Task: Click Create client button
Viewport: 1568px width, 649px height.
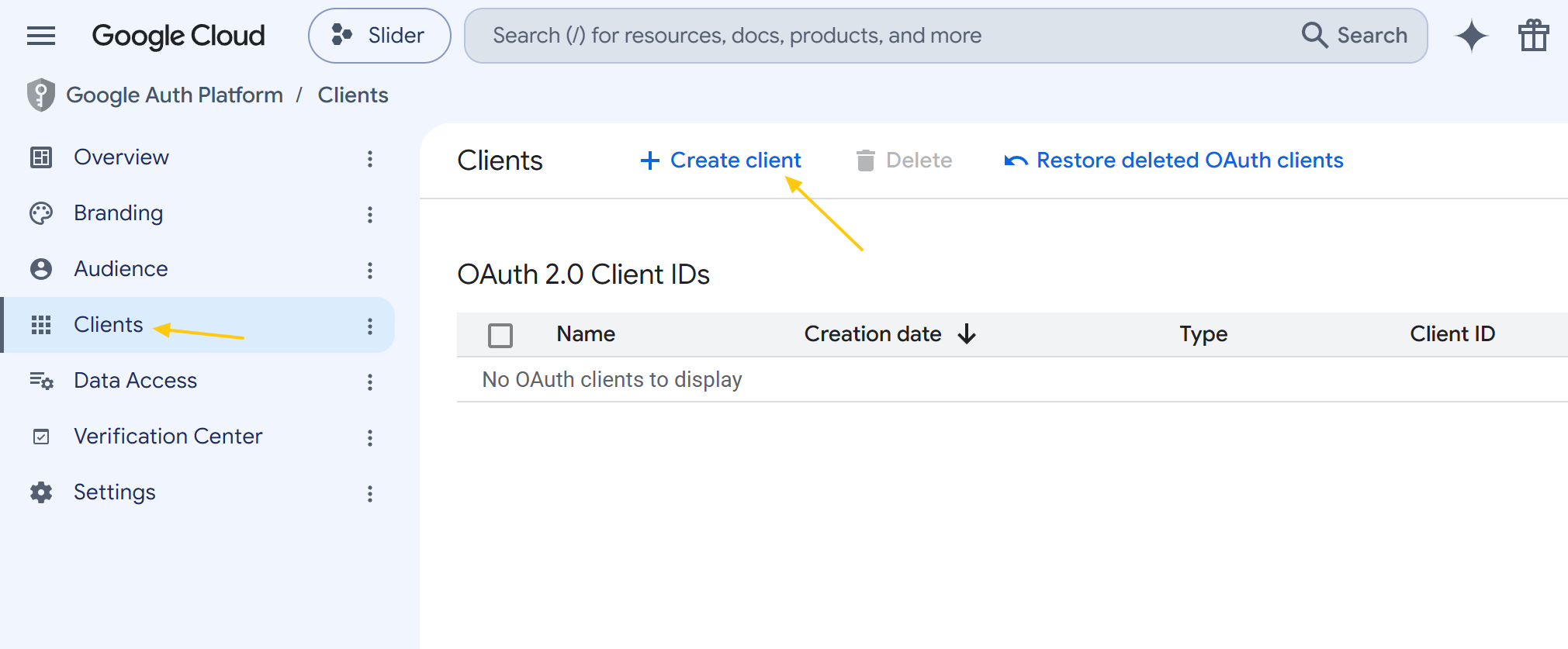Action: tap(721, 161)
